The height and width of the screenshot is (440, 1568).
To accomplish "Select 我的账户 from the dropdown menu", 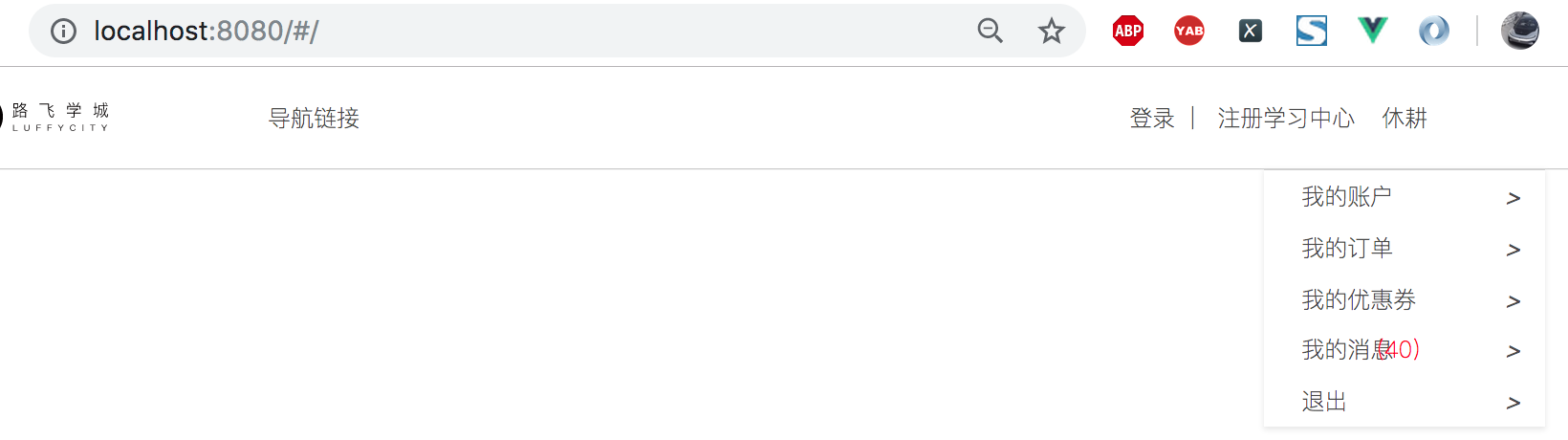I will 1405,197.
